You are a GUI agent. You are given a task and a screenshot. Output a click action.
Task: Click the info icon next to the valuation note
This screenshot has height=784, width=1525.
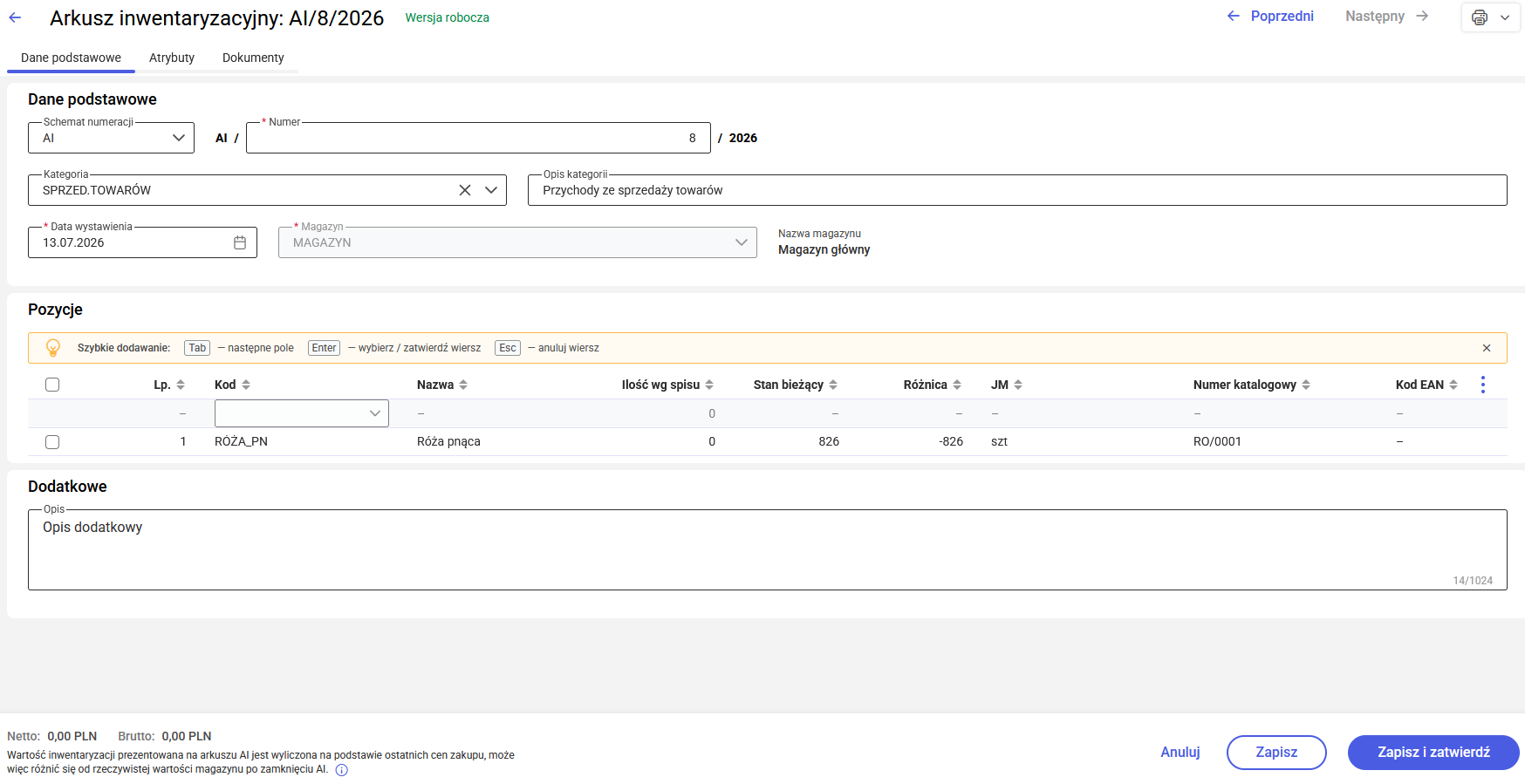(342, 770)
